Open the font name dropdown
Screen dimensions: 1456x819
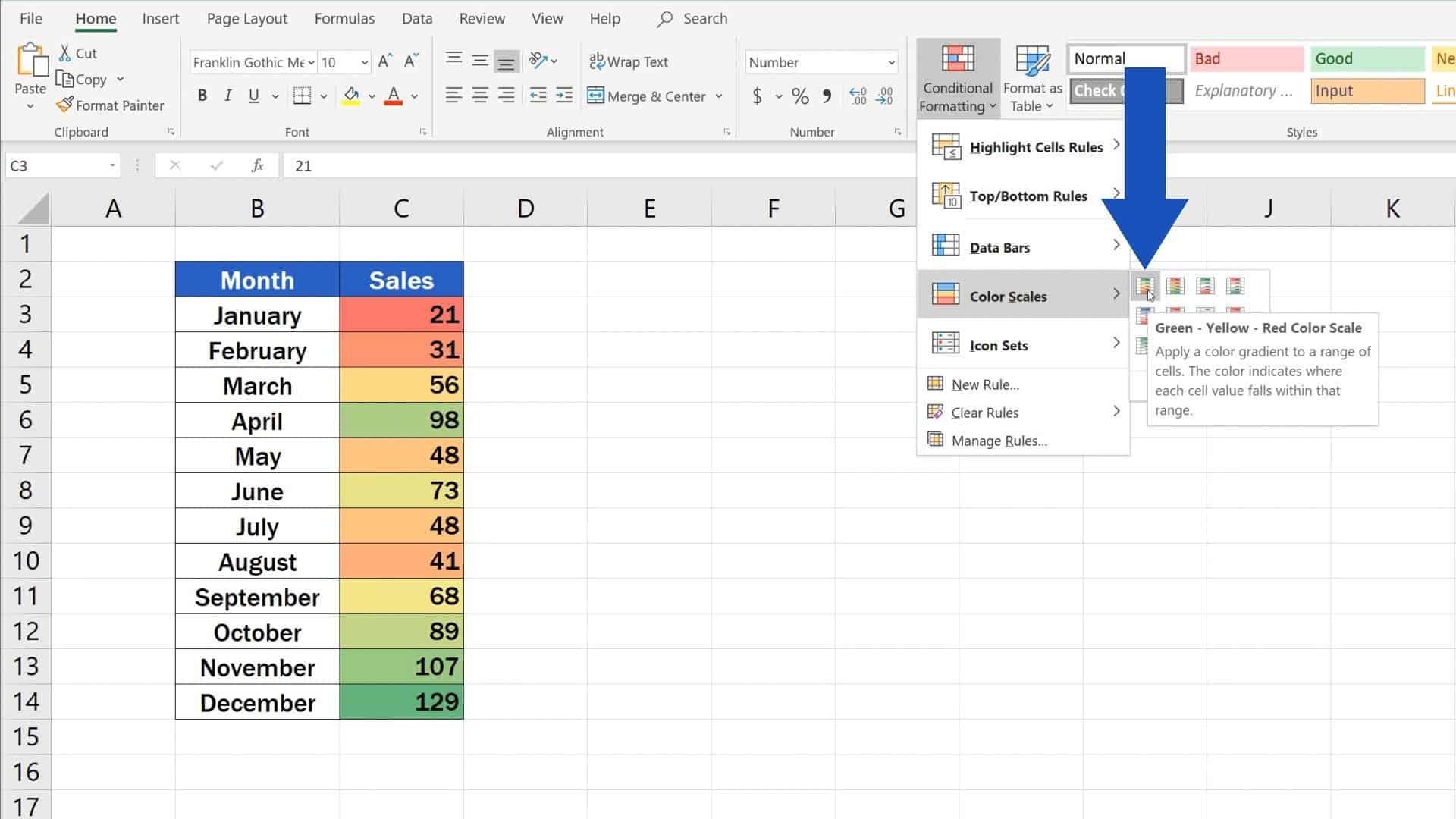pos(312,62)
